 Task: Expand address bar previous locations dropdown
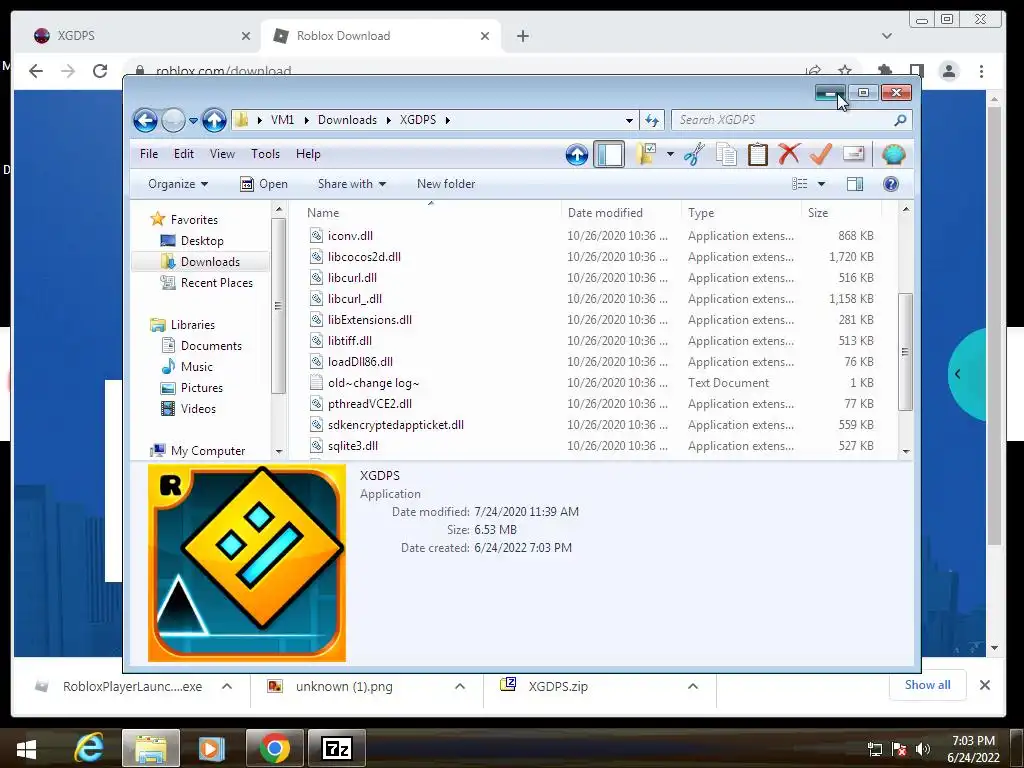pos(629,120)
